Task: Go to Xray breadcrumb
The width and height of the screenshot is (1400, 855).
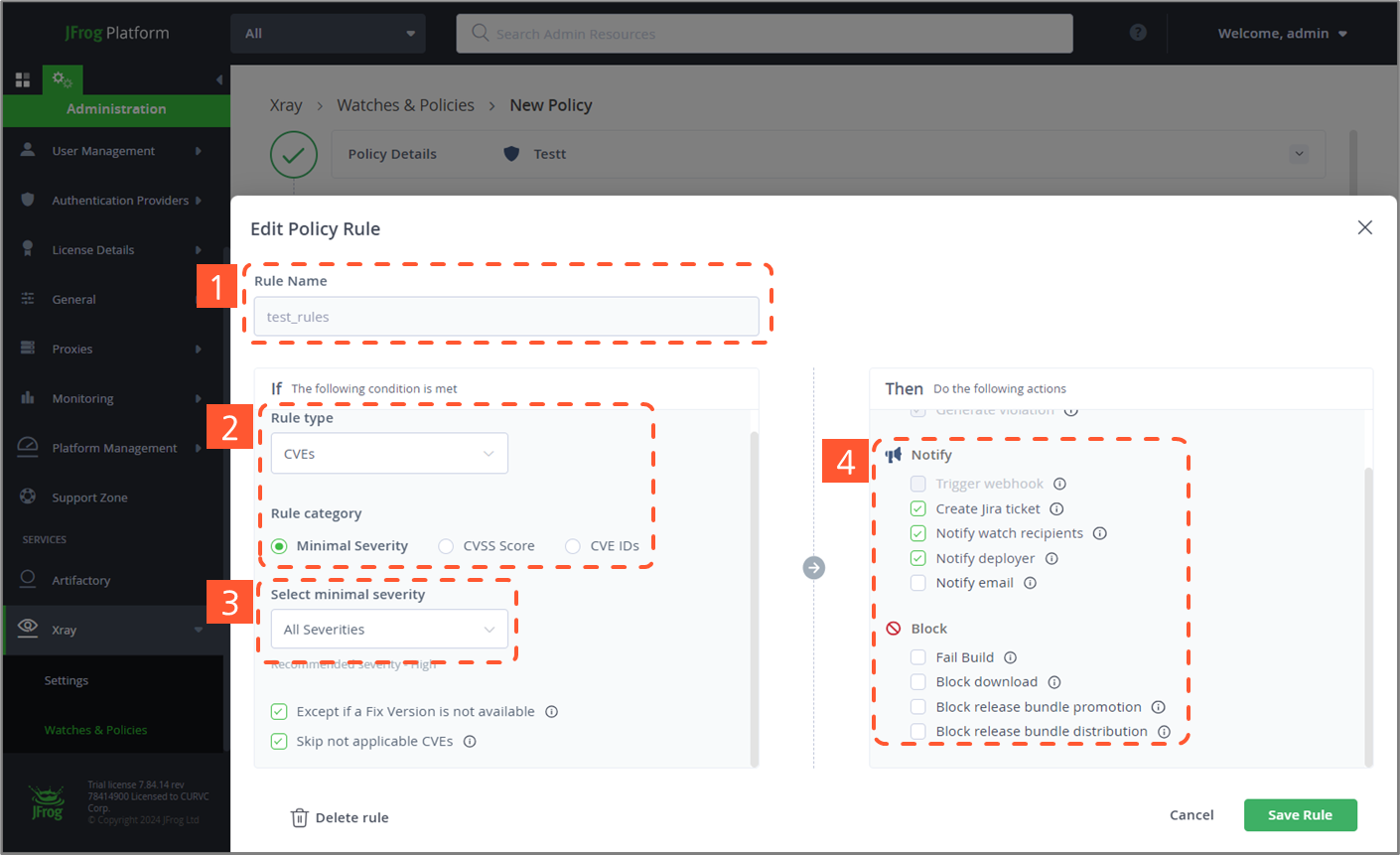Action: (x=286, y=105)
